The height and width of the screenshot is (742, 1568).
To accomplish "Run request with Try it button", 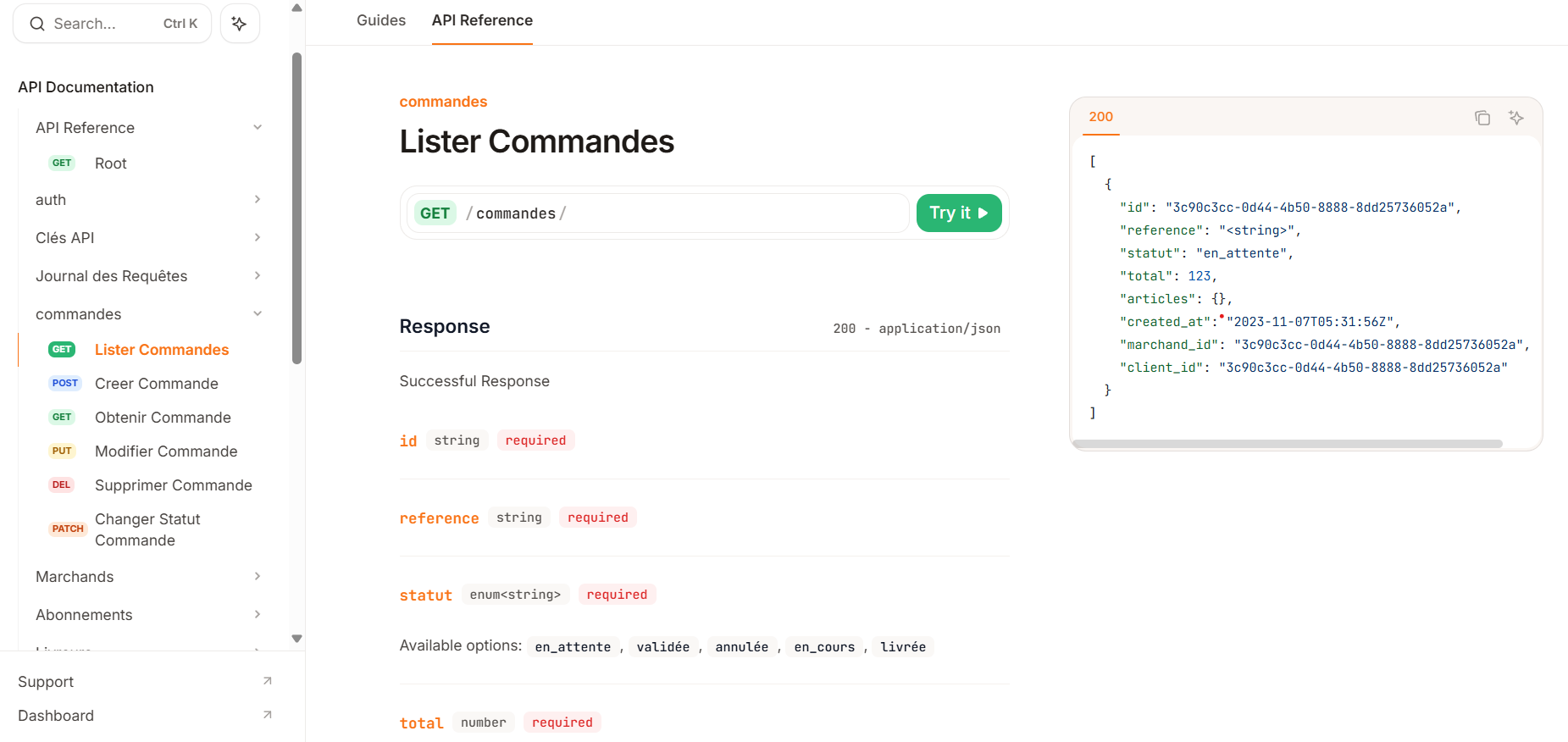I will [959, 213].
